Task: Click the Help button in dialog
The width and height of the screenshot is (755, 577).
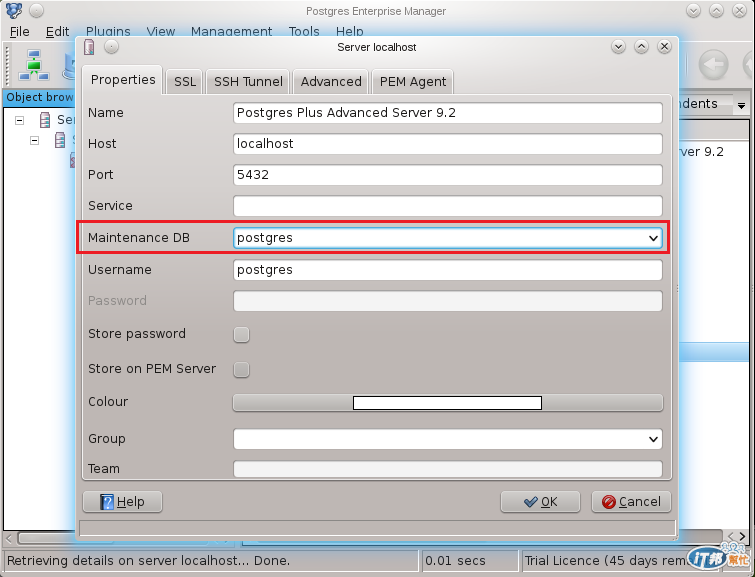Action: pos(122,502)
